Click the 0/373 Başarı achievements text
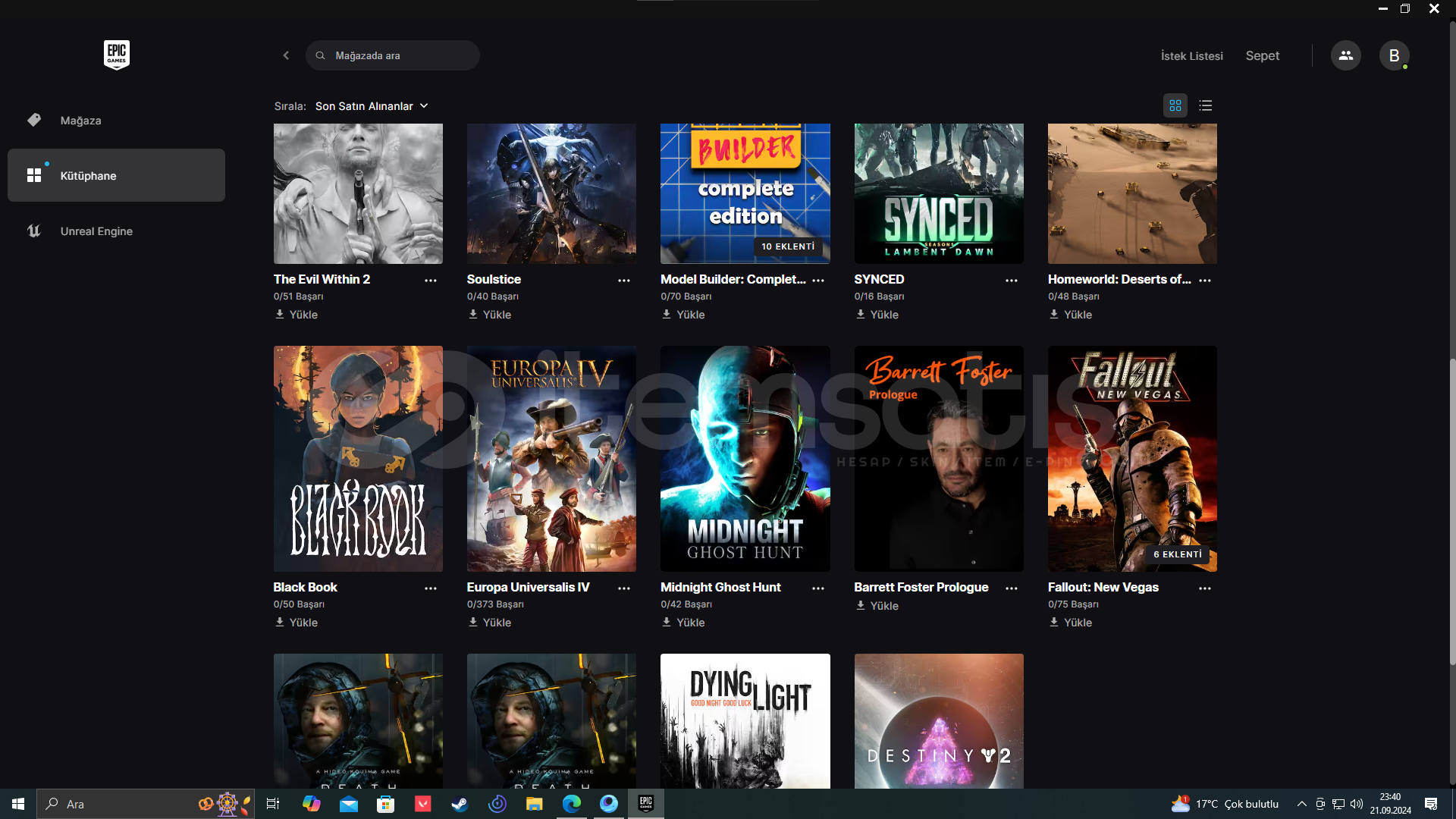1456x819 pixels. [x=495, y=604]
